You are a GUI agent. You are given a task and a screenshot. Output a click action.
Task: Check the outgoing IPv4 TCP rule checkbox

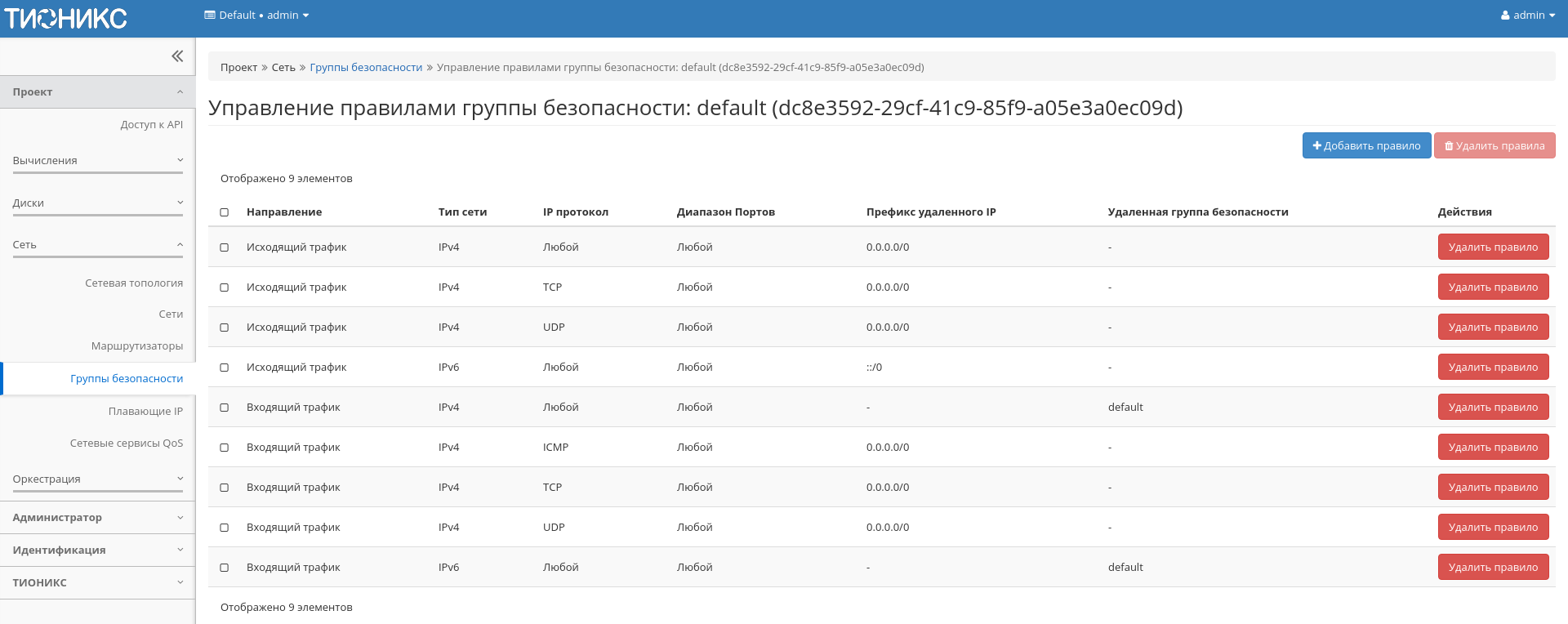225,287
